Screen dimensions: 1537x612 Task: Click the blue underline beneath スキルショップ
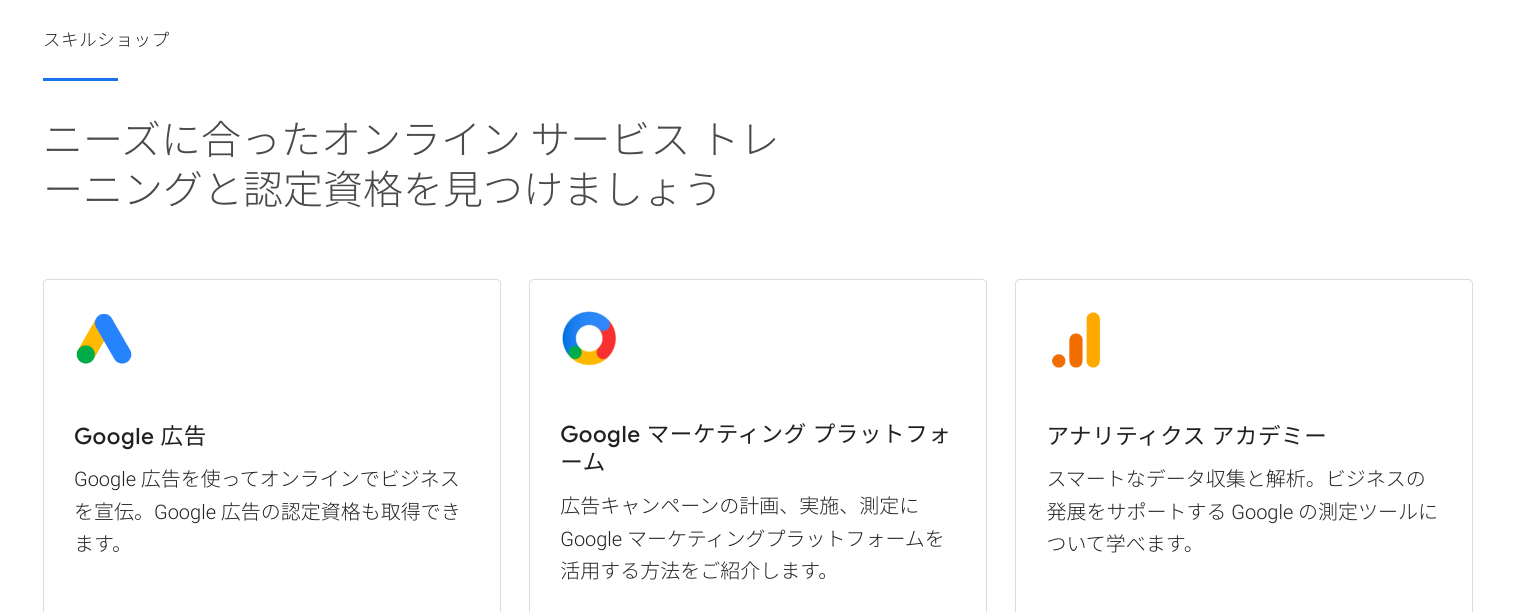pos(80,79)
